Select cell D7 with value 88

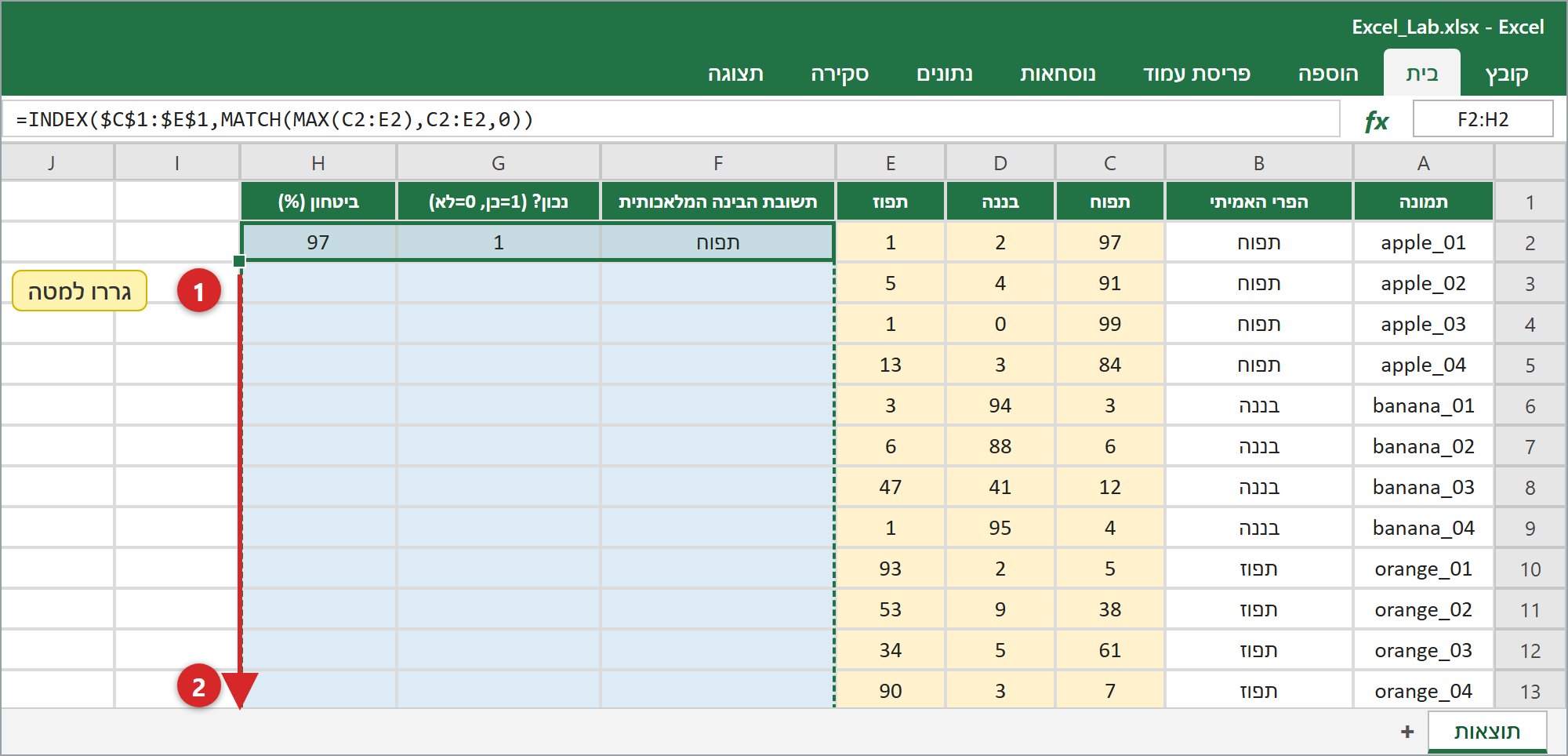[1000, 446]
